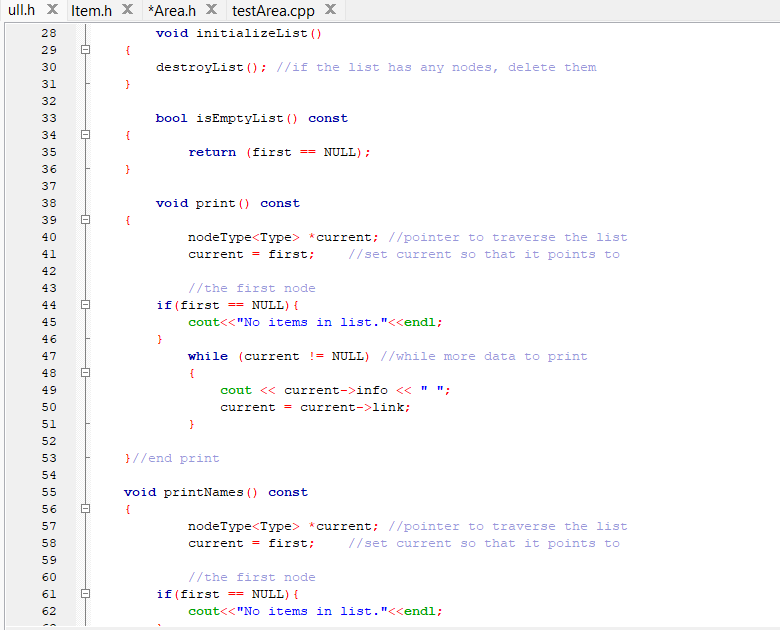Collapse the print function block at line 39
This screenshot has height=630, width=780.
tap(86, 220)
